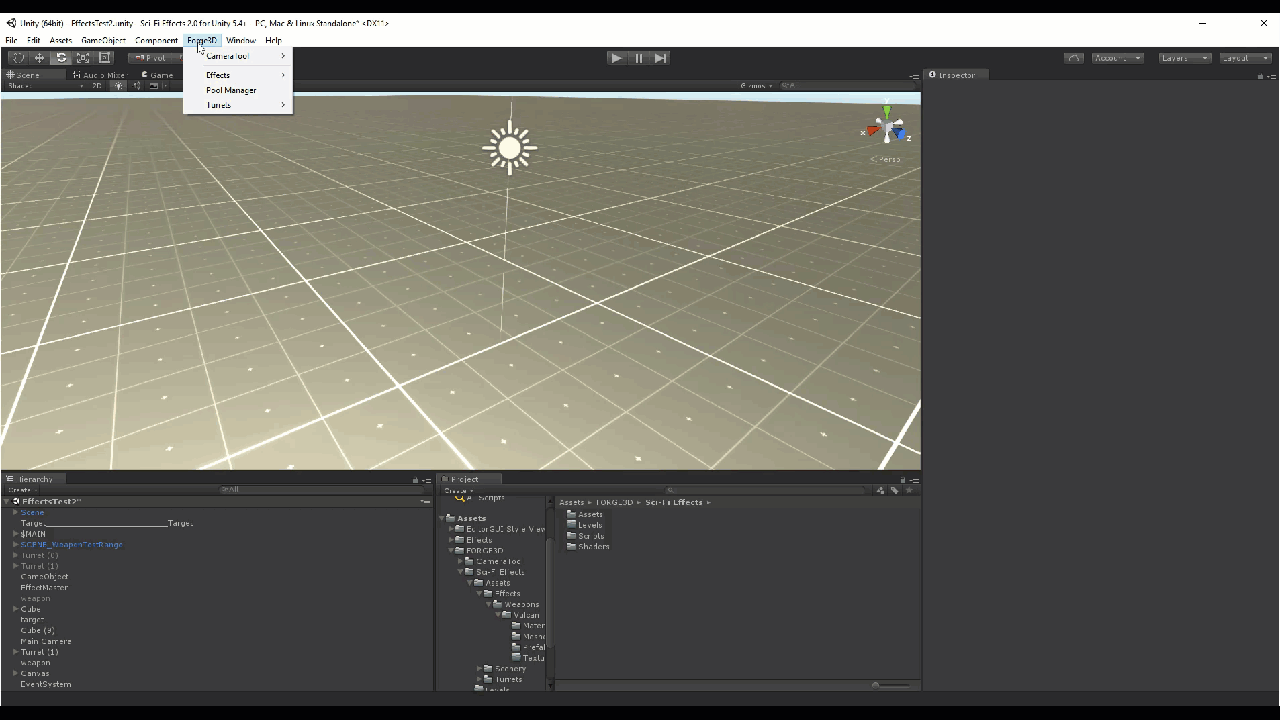The image size is (1280, 720).
Task: Open the Layers dropdown
Action: click(1185, 58)
